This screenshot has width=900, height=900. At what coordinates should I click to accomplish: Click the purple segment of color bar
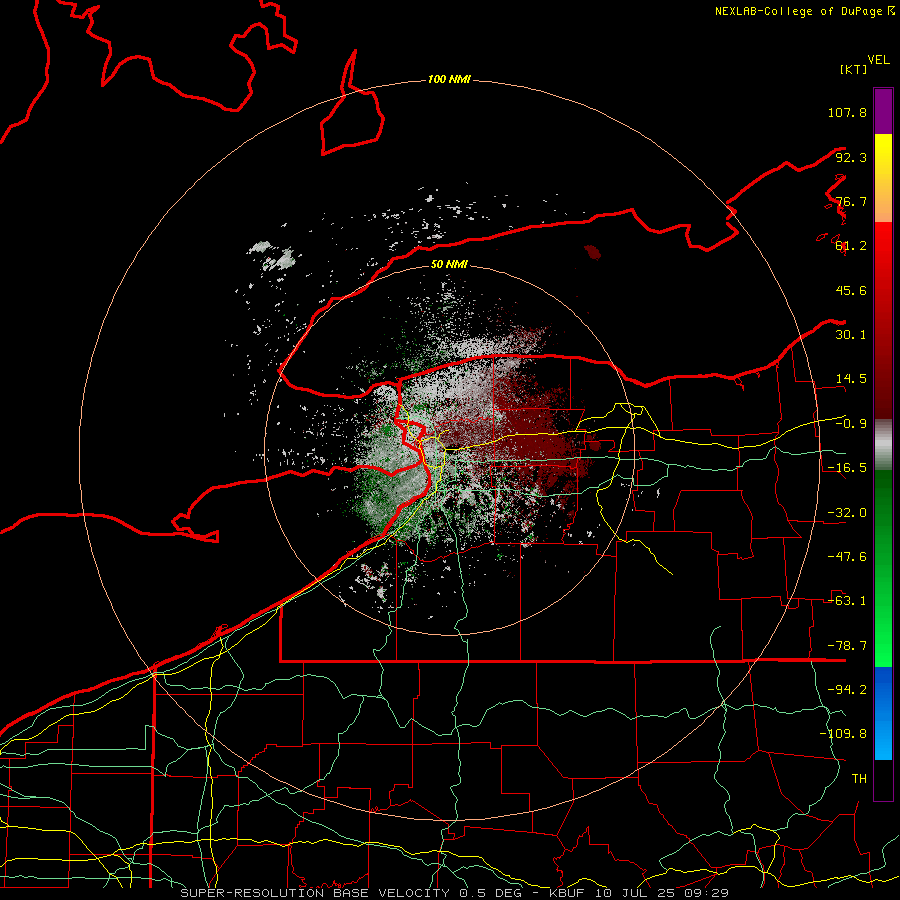pyautogui.click(x=883, y=111)
